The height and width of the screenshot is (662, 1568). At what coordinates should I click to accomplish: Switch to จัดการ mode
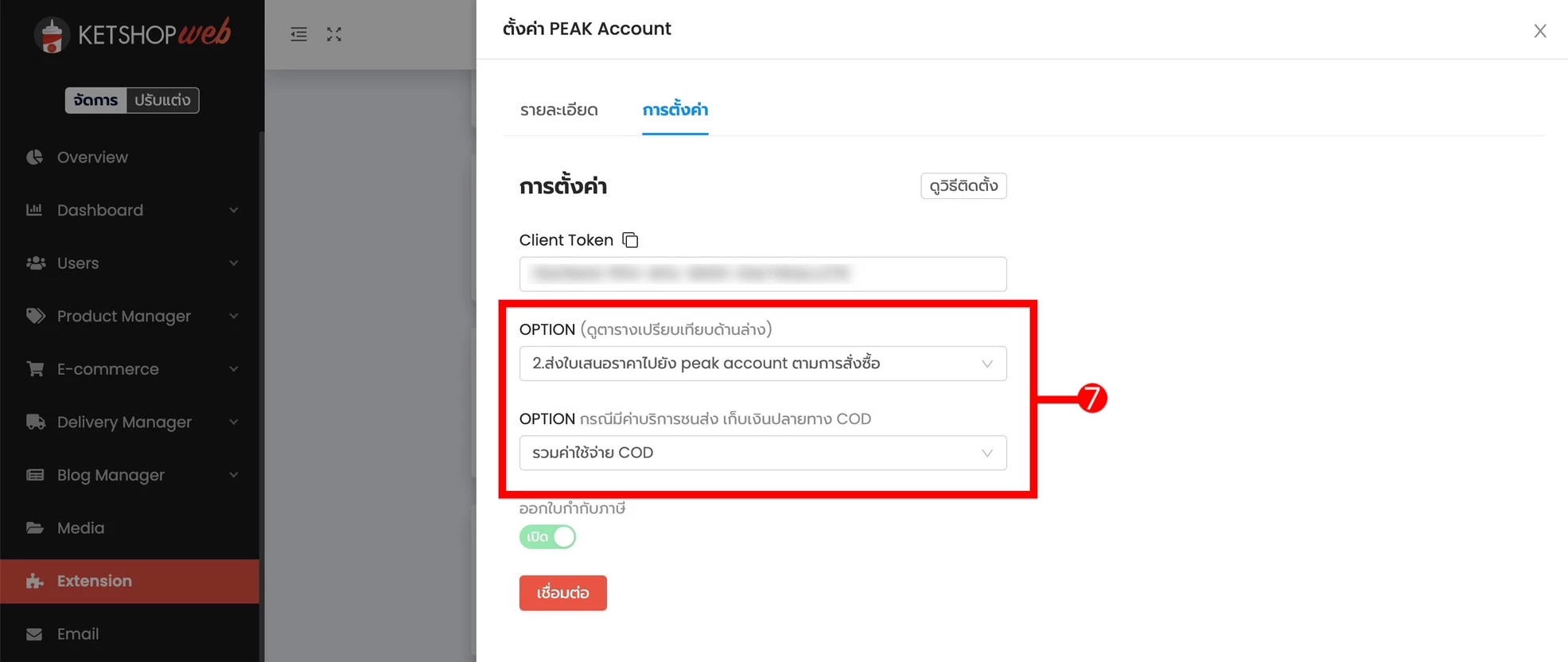95,100
